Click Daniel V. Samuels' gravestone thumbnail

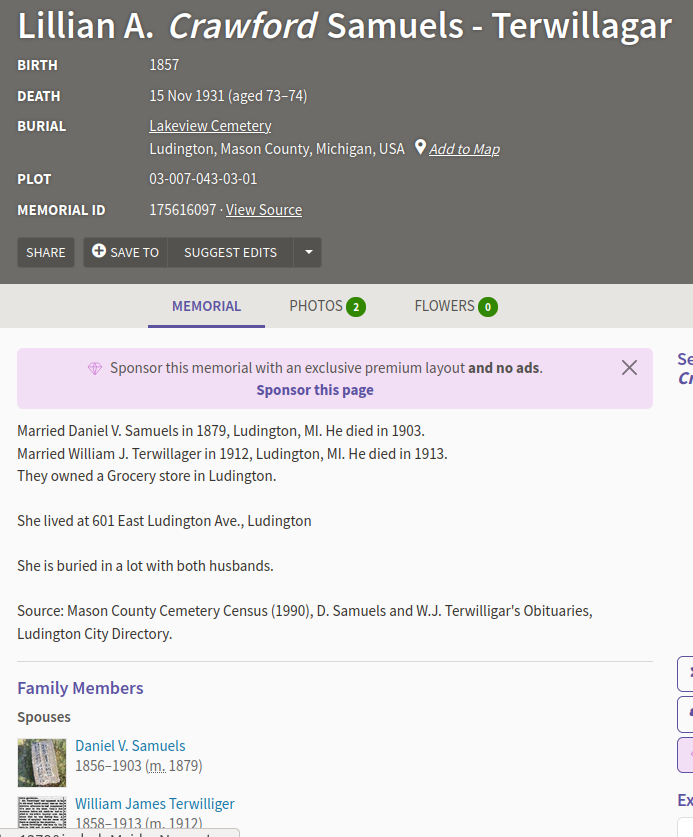pos(42,762)
